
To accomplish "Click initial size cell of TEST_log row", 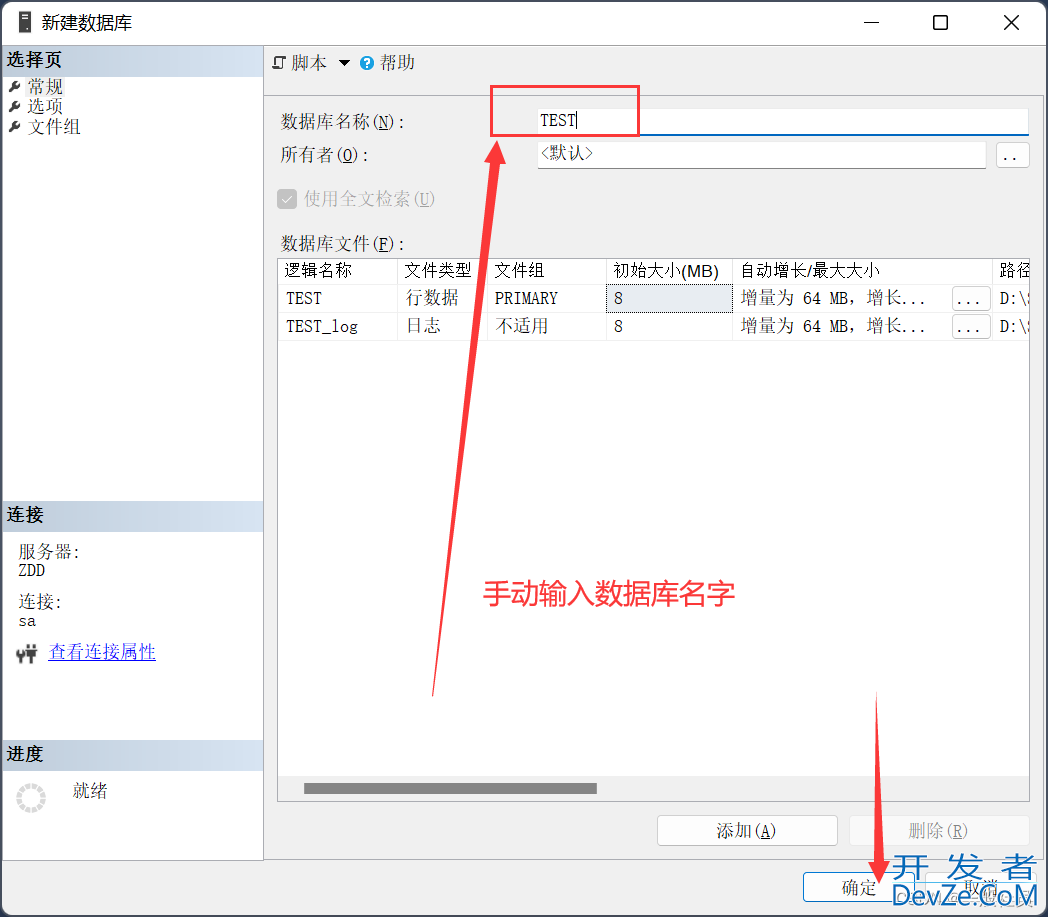I will click(x=669, y=326).
